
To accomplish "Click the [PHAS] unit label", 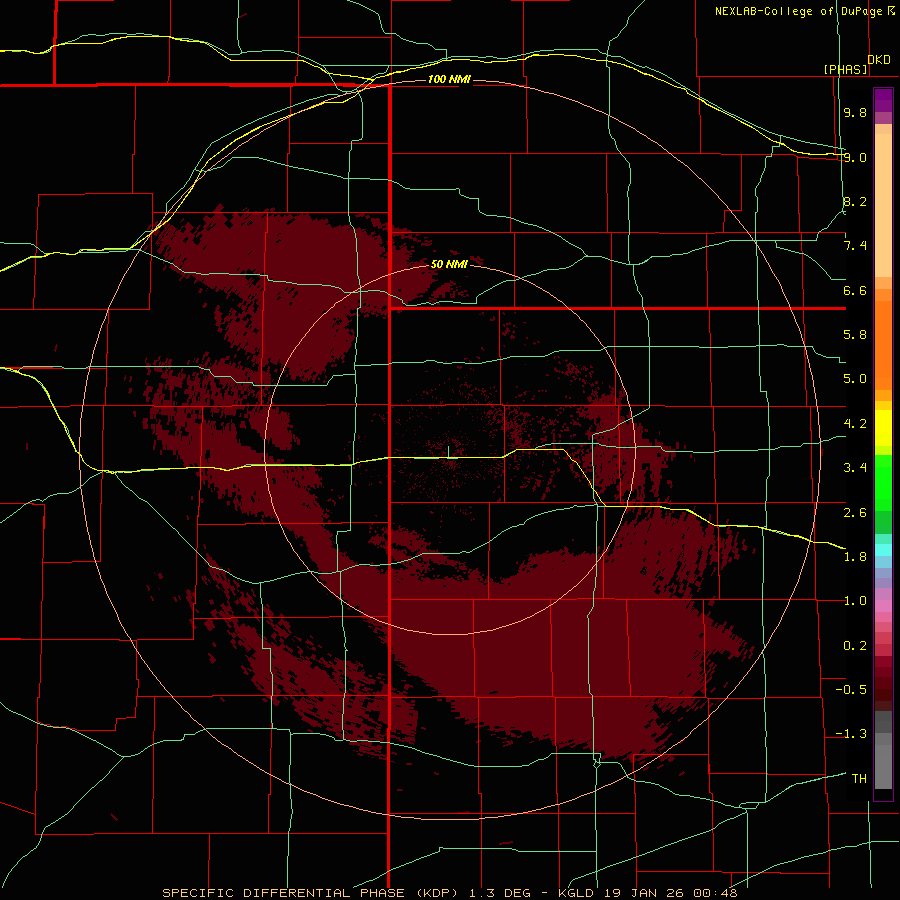I will click(845, 69).
